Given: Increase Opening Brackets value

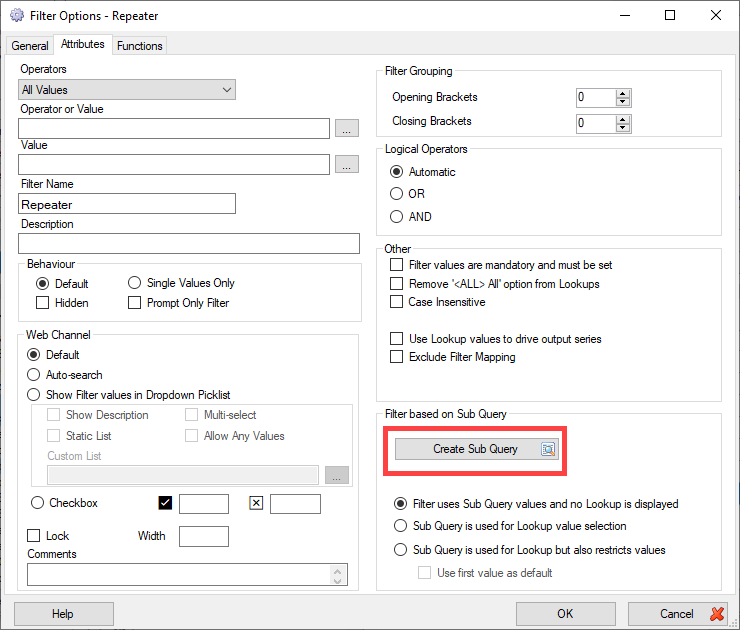Looking at the screenshot, I should point(623,93).
